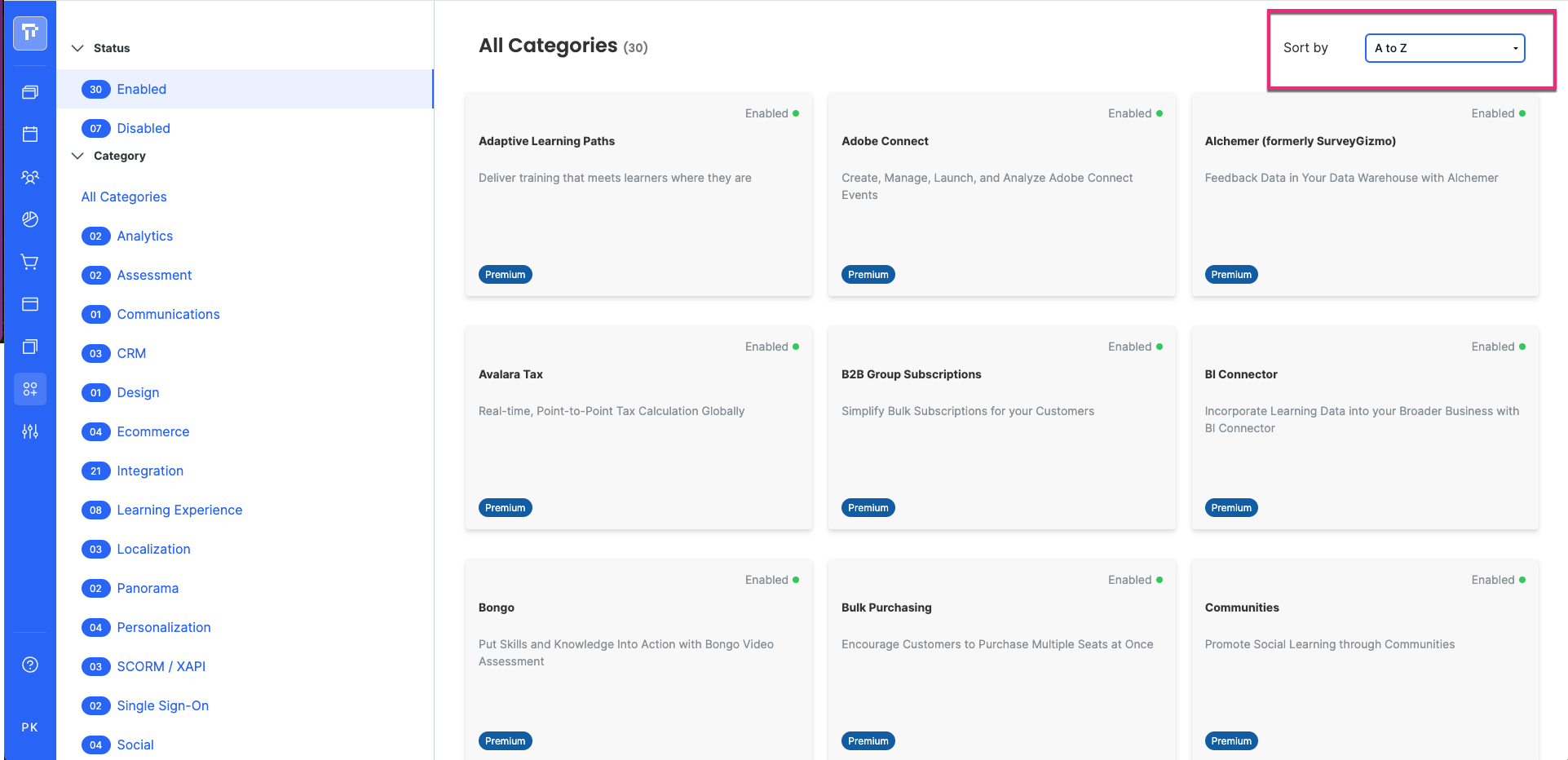The image size is (1568, 760).
Task: Open the shopping cart icon in sidebar
Action: (30, 262)
